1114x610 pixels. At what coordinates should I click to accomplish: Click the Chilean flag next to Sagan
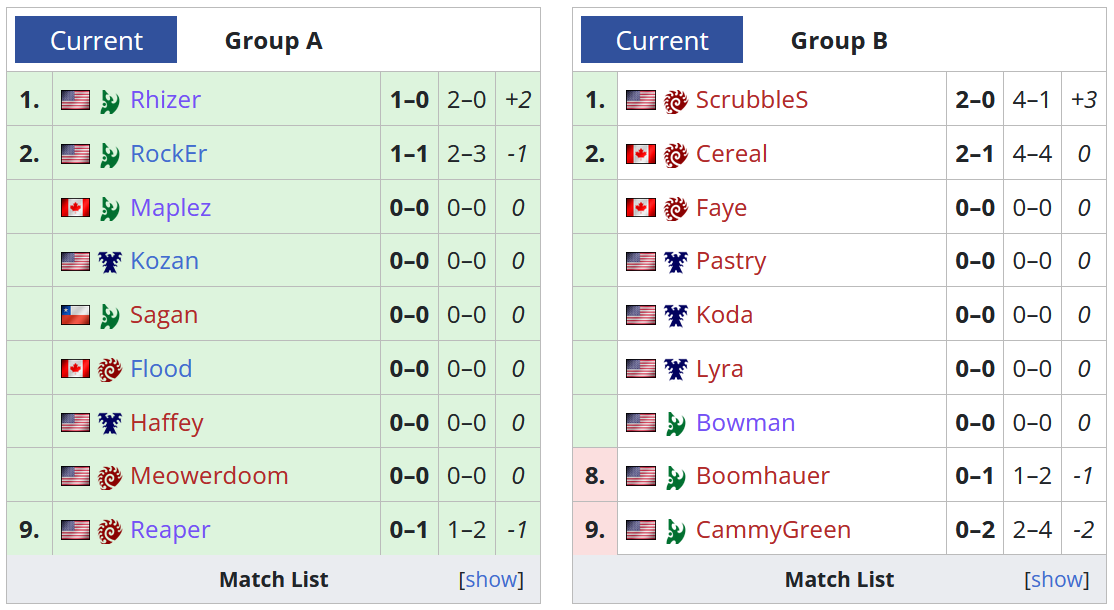coord(75,315)
